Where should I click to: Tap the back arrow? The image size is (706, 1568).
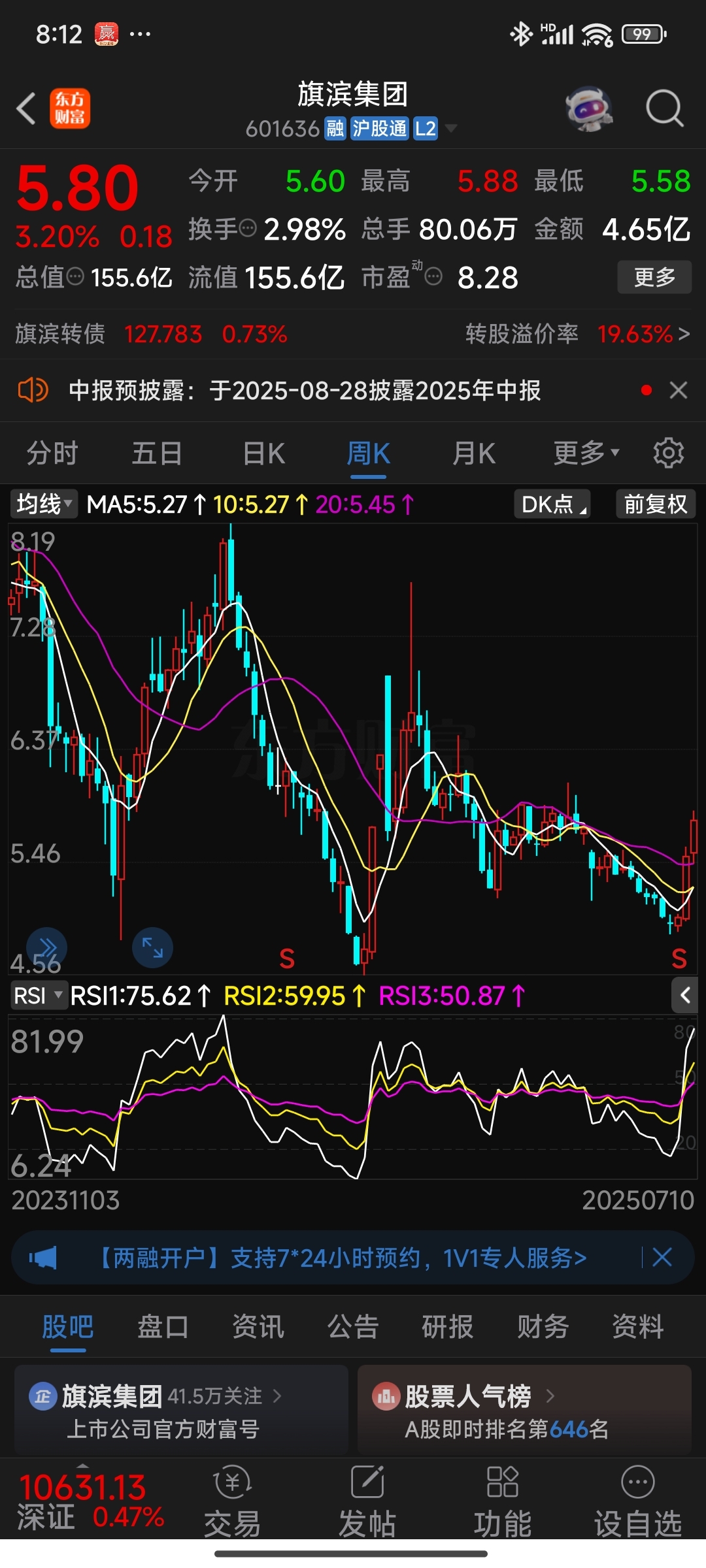coord(26,108)
